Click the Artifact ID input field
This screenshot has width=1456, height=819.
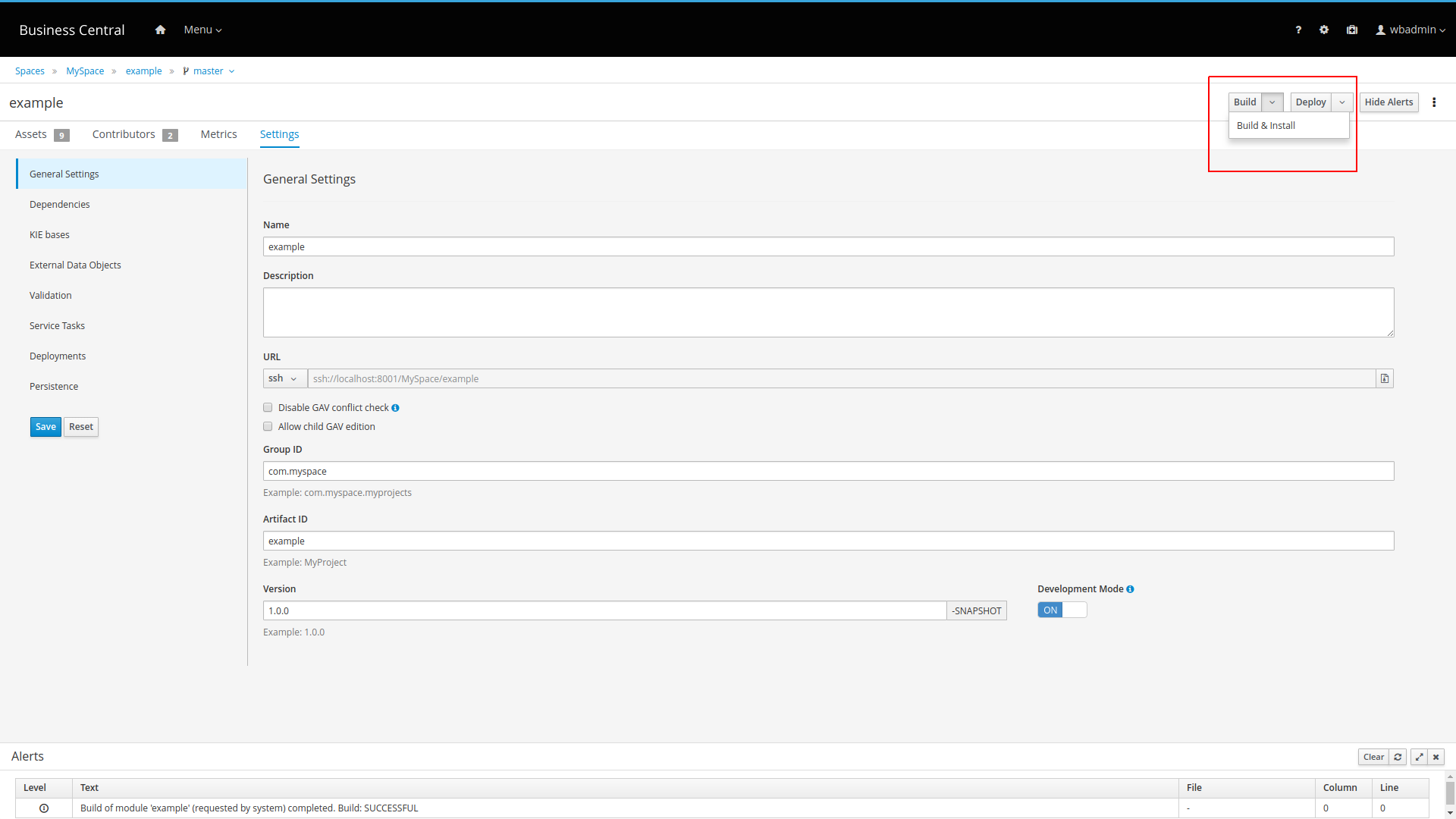(827, 541)
